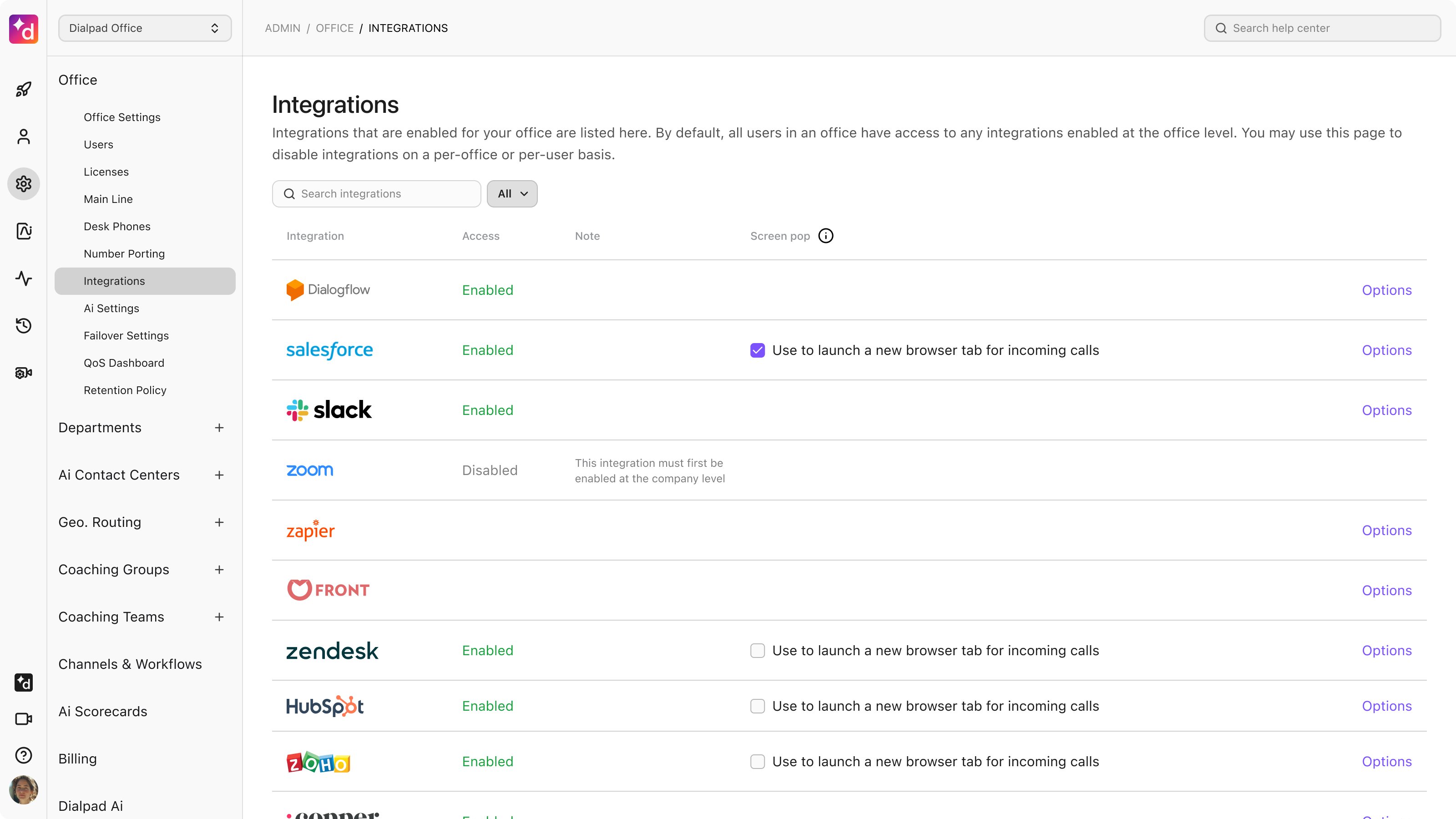
Task: Open the rocket launch icon in sidebar
Action: 23,89
